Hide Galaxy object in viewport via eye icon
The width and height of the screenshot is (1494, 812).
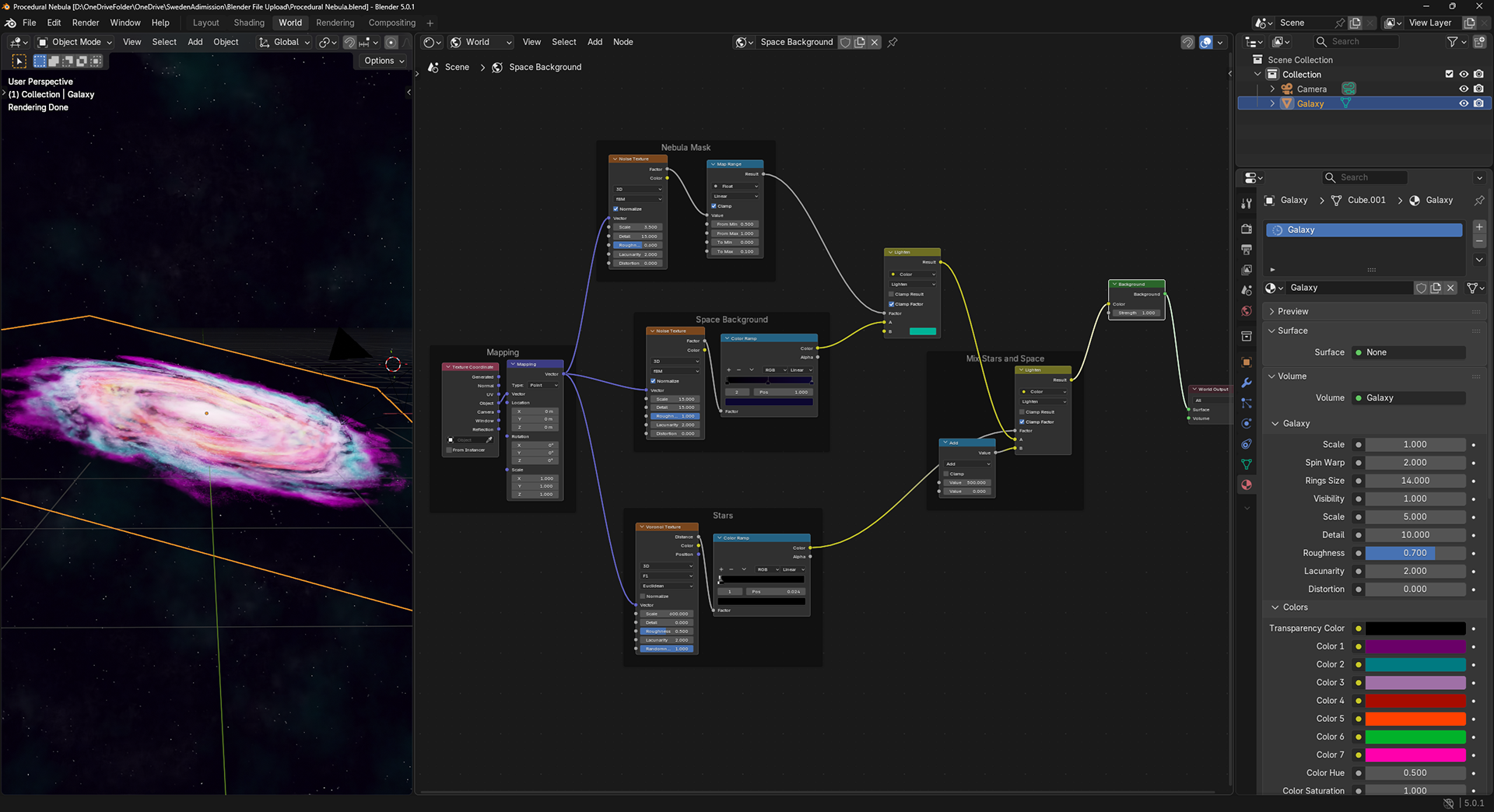click(x=1464, y=103)
